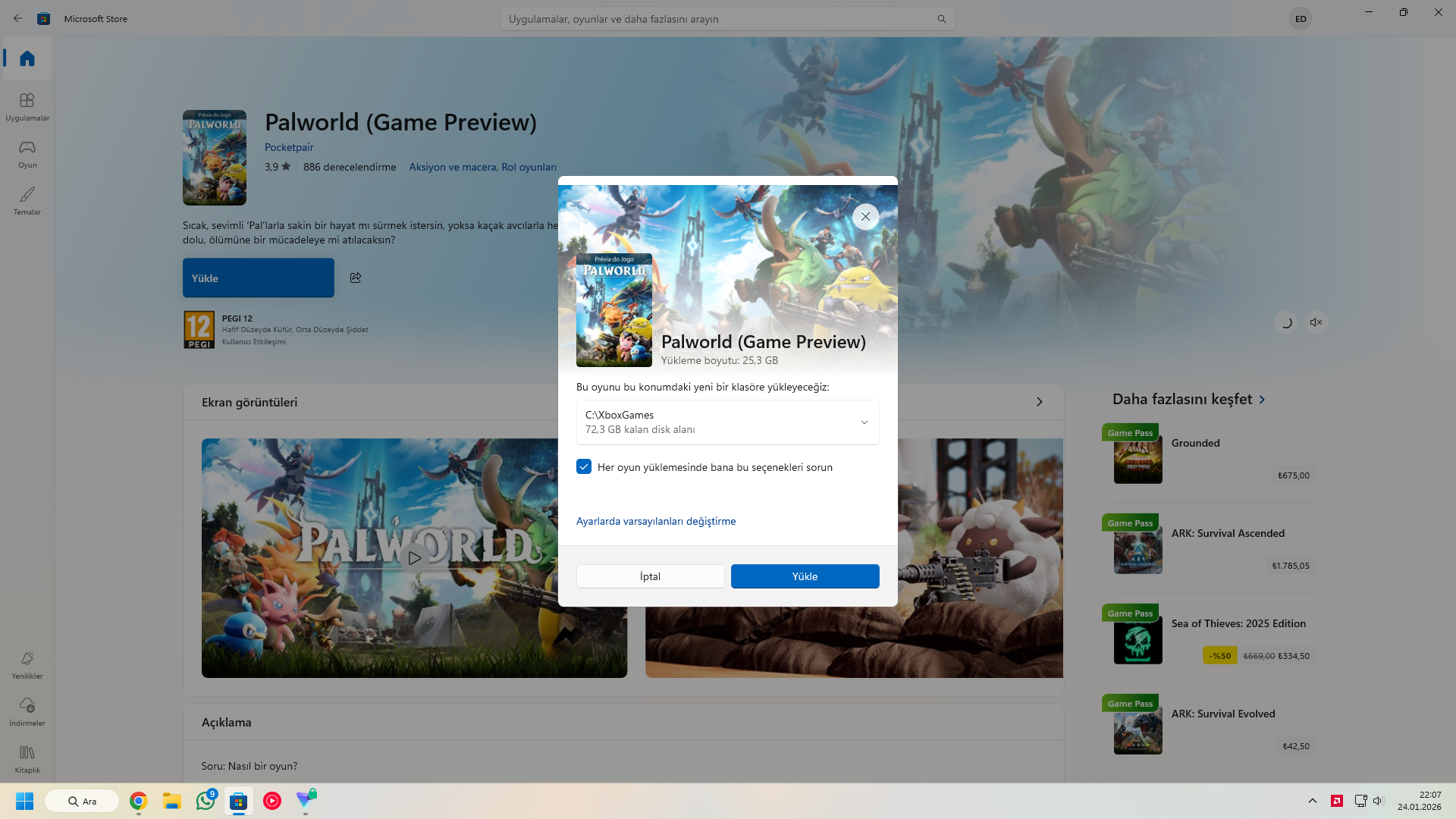Click the share icon beside Yükle
1456x819 pixels.
pos(356,278)
